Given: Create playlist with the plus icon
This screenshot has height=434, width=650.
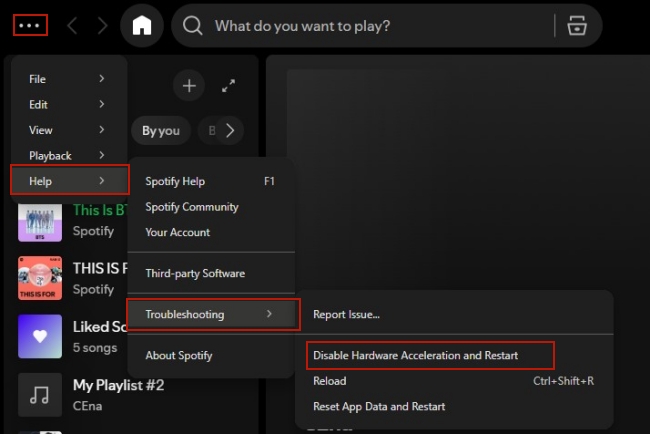Looking at the screenshot, I should pos(189,86).
